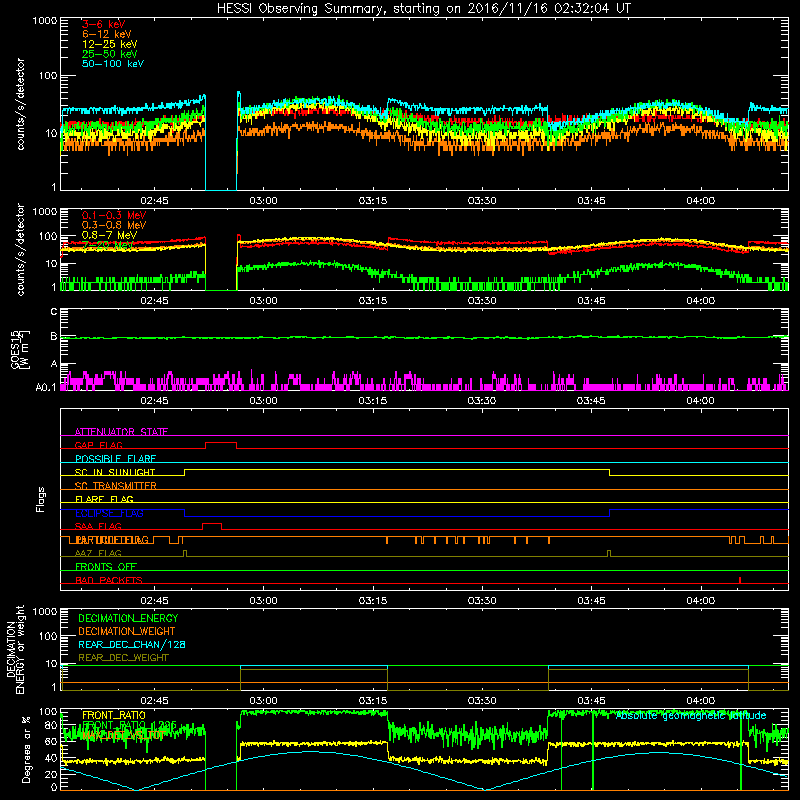Image resolution: width=800 pixels, height=800 pixels.
Task: Select the POSSIBLE FLARE label
Action: [x=115, y=459]
